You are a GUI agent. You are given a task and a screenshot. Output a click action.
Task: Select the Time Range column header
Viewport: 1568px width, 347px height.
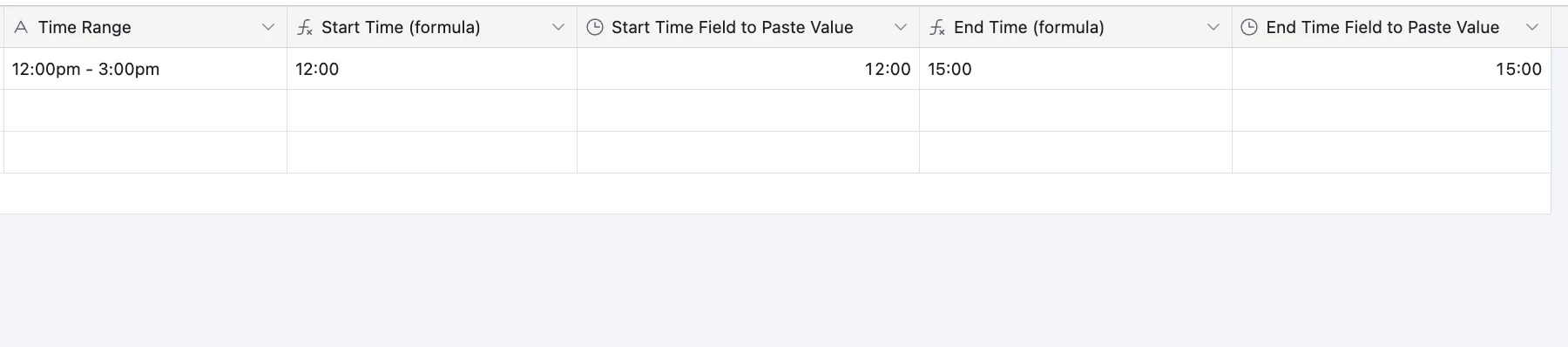[145, 27]
